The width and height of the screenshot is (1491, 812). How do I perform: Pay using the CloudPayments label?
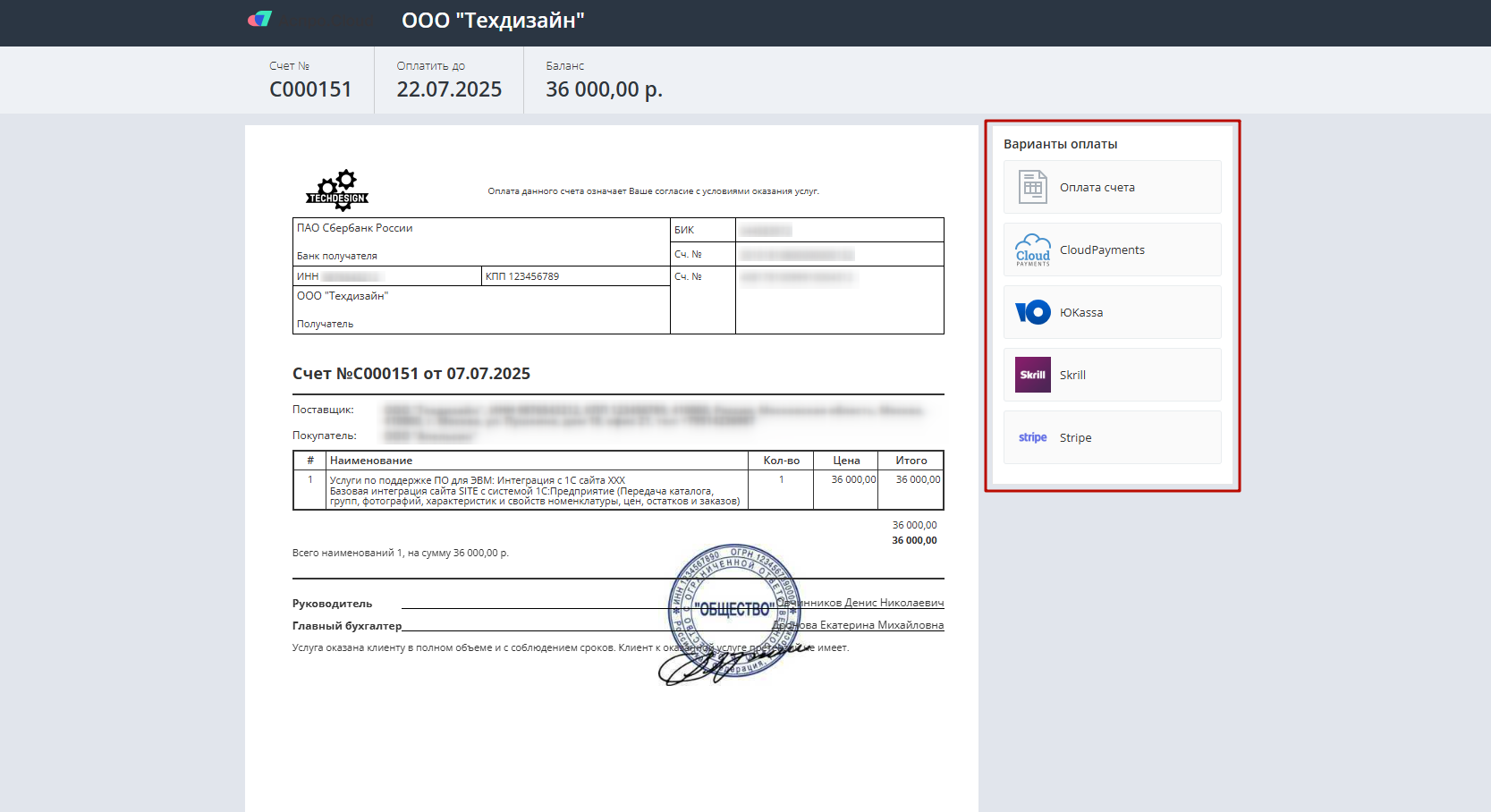tap(1102, 250)
